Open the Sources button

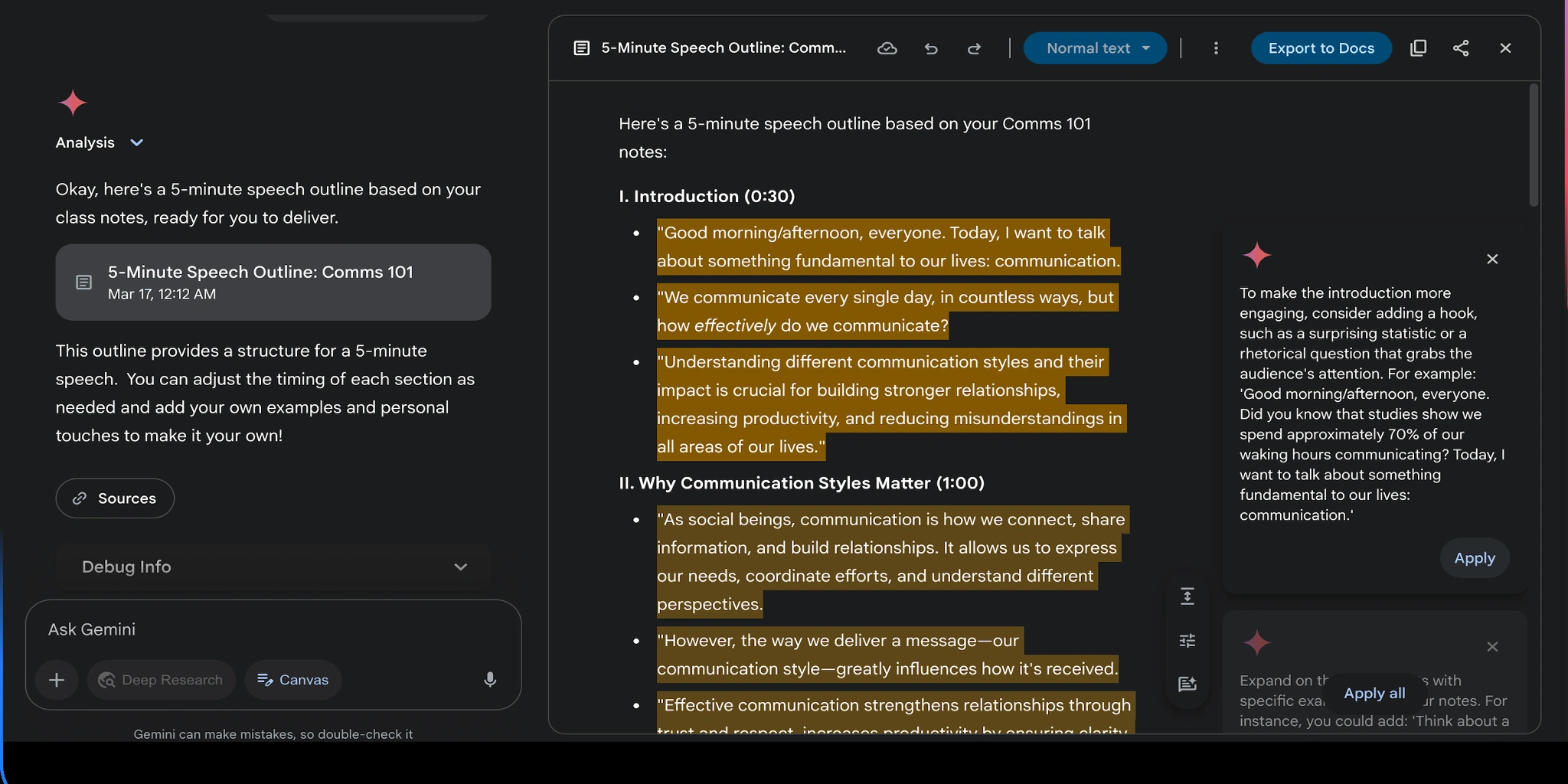coord(115,498)
